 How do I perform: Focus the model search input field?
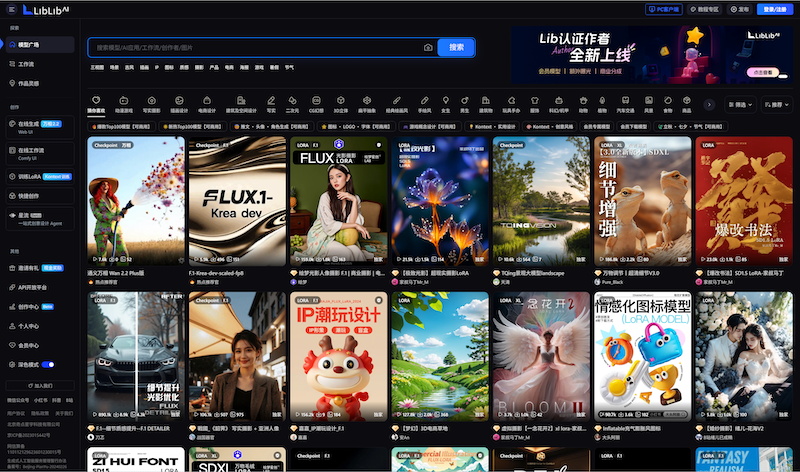pos(258,47)
